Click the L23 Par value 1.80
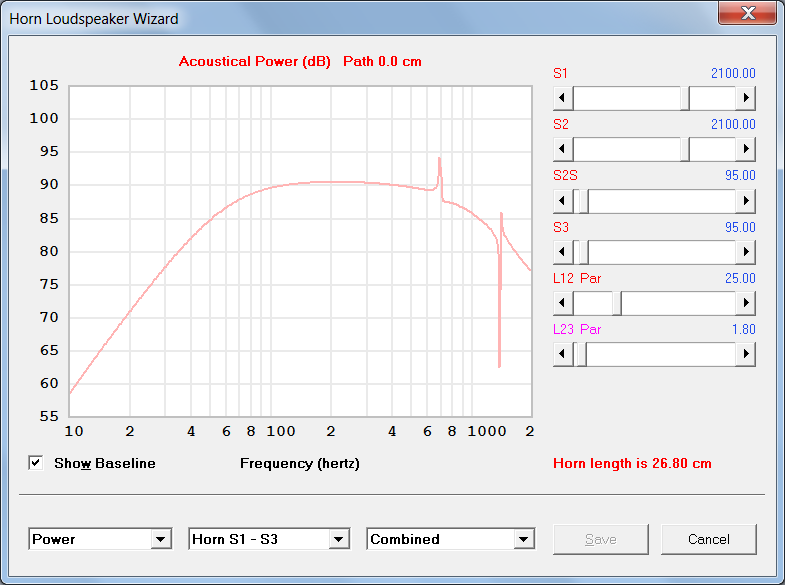 tap(743, 330)
